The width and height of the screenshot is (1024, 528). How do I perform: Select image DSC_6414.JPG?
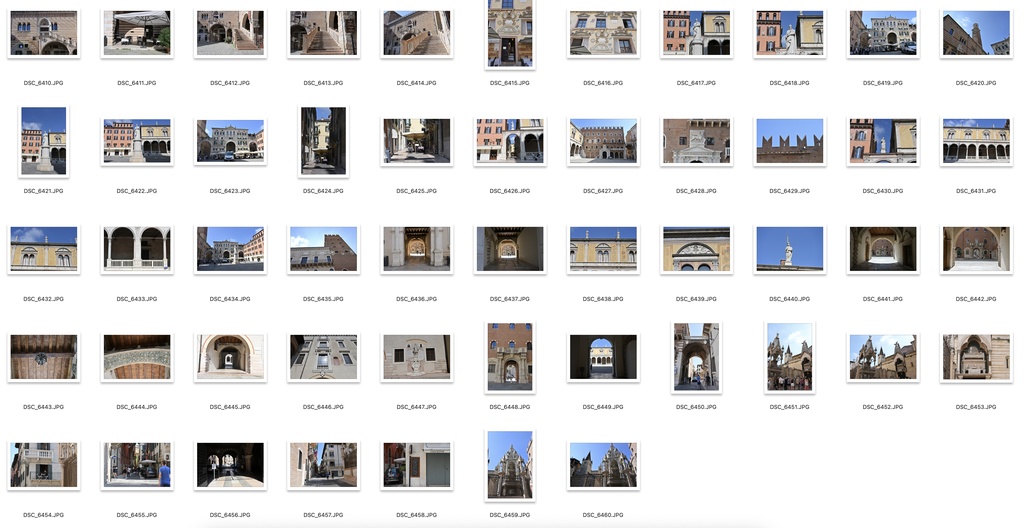[417, 33]
